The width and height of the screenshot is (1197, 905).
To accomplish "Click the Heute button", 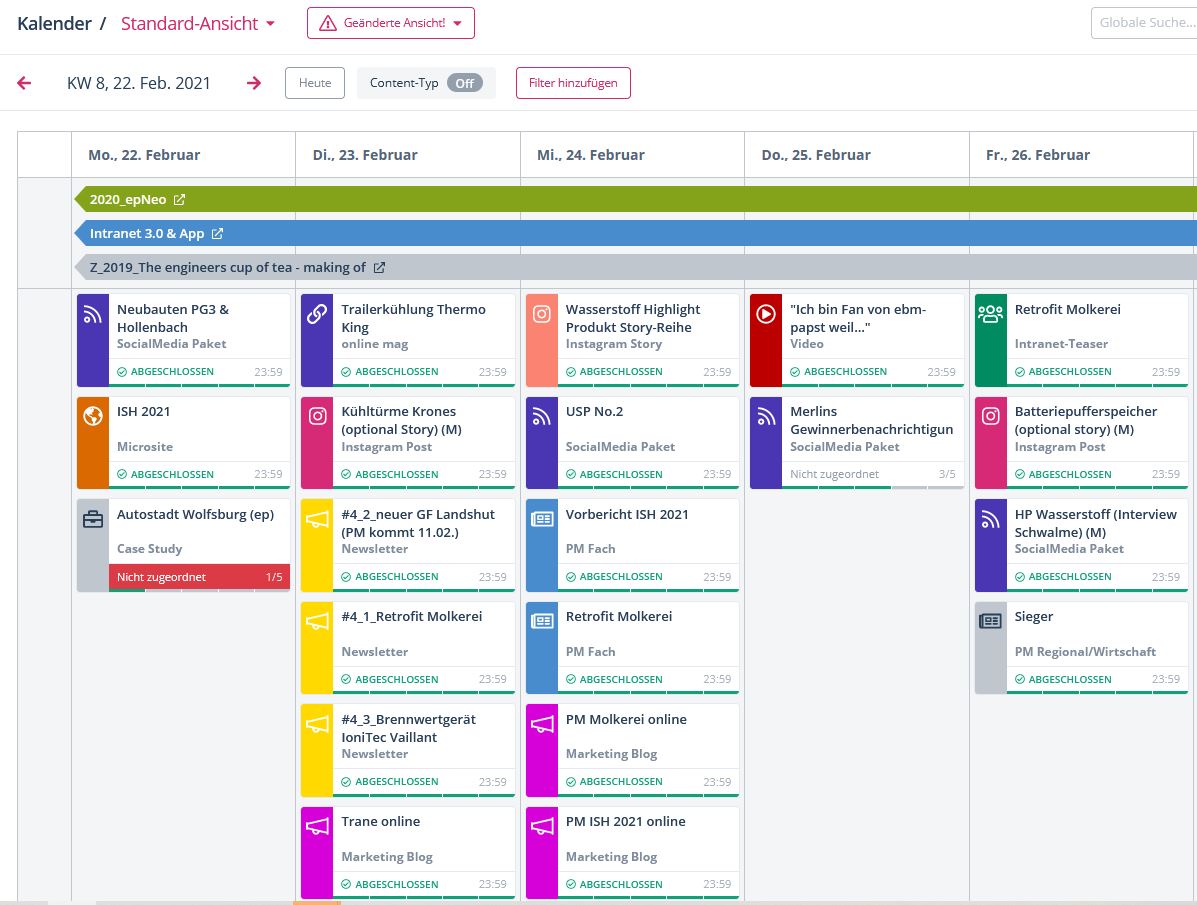I will click(x=315, y=83).
